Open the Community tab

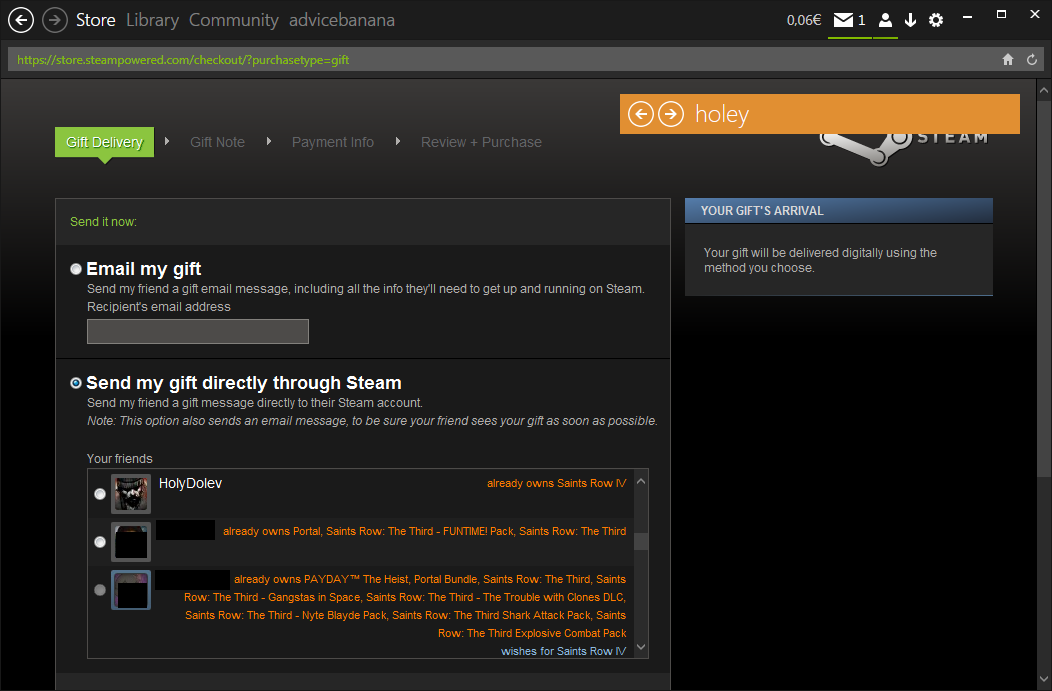(x=233, y=20)
